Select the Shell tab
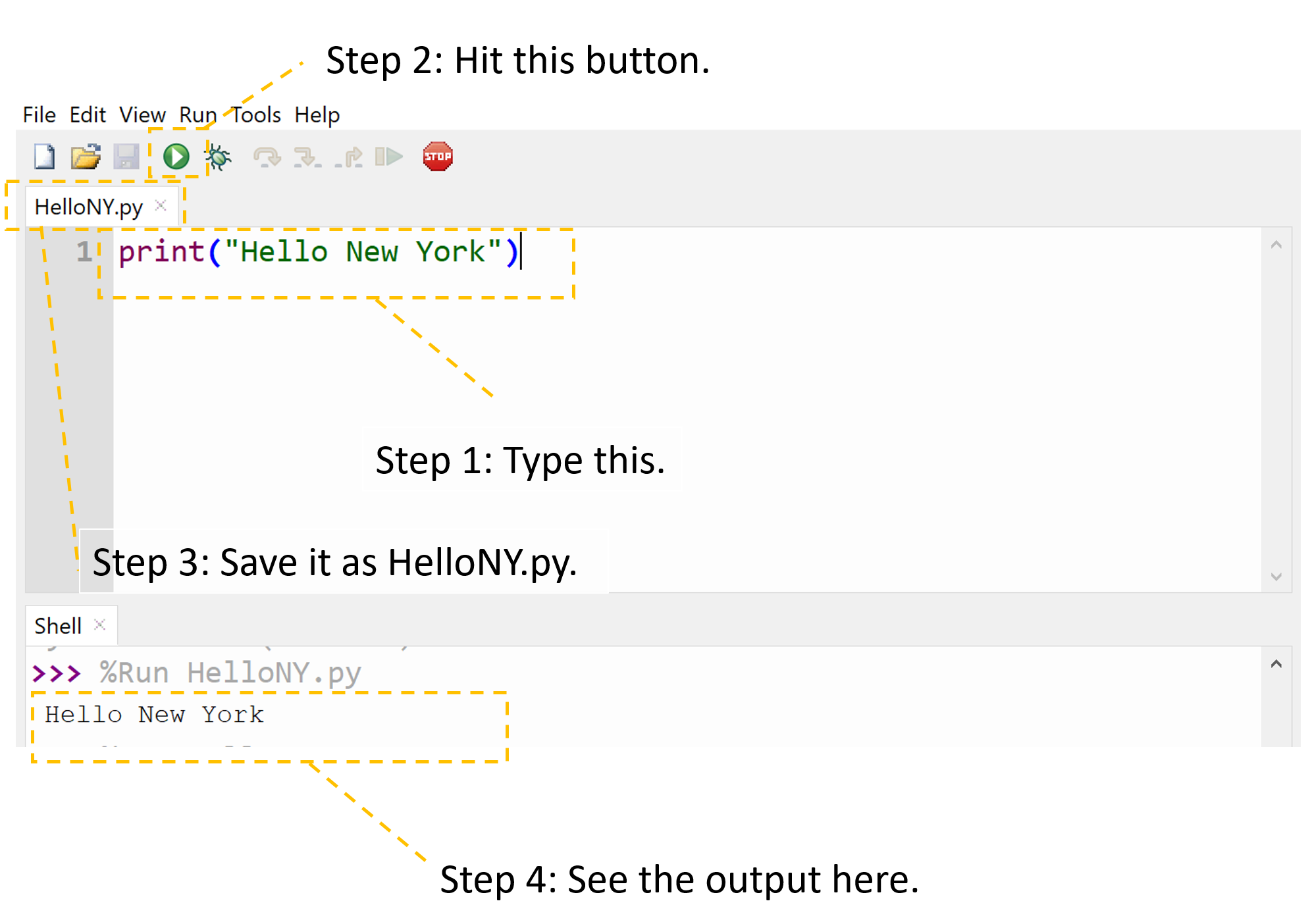 click(58, 625)
